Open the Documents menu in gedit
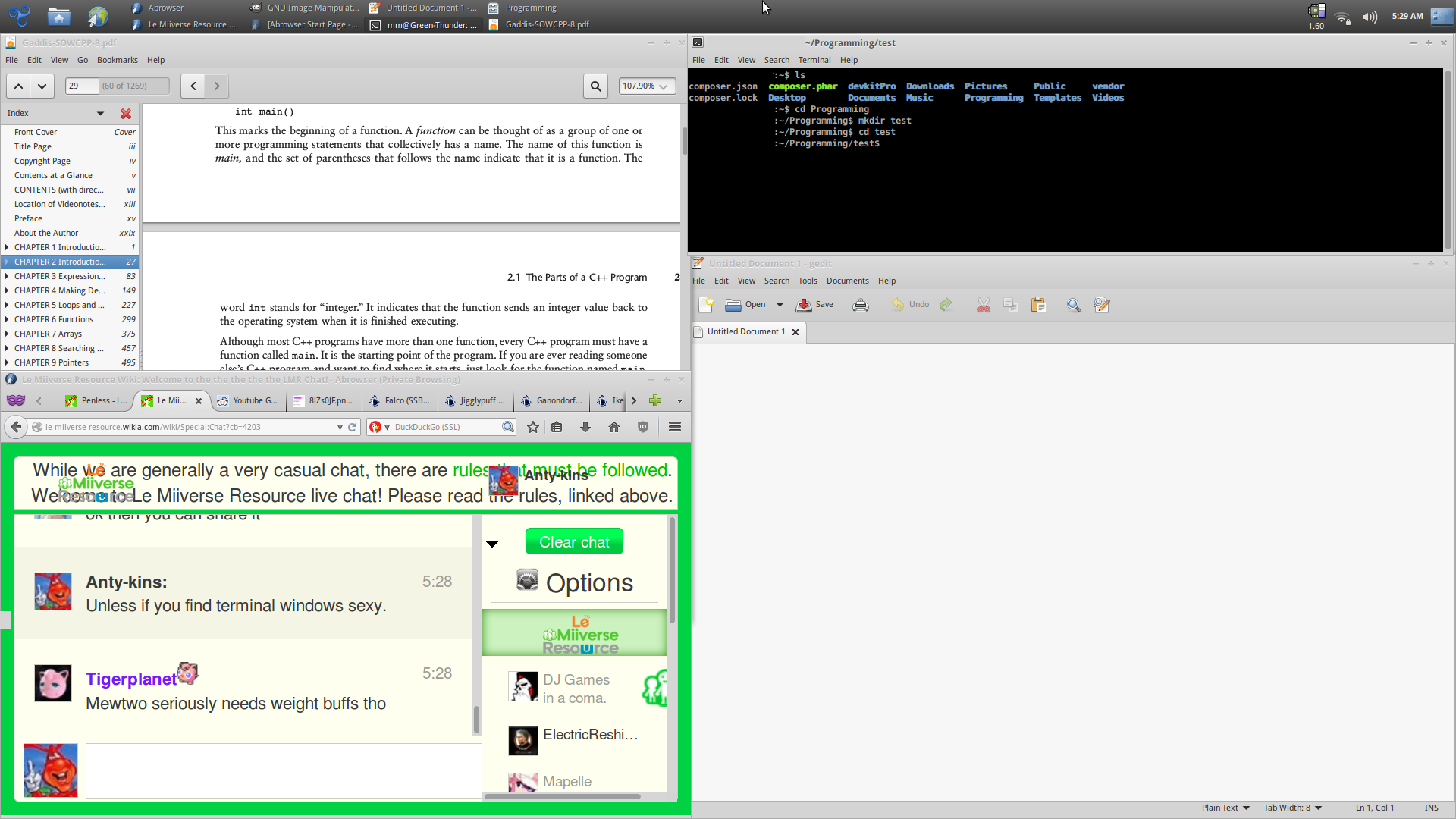 848,281
